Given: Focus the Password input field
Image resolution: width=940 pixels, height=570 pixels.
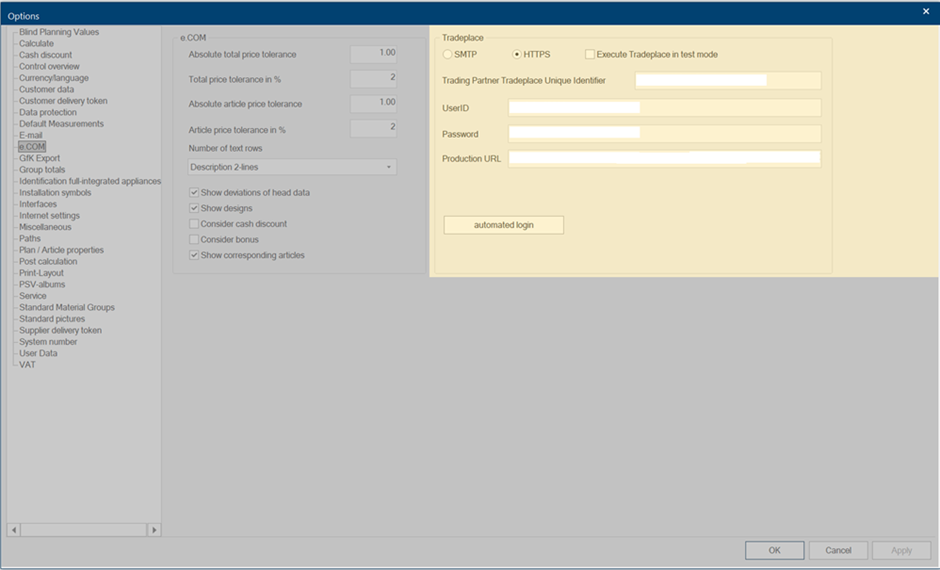Looking at the screenshot, I should [664, 134].
